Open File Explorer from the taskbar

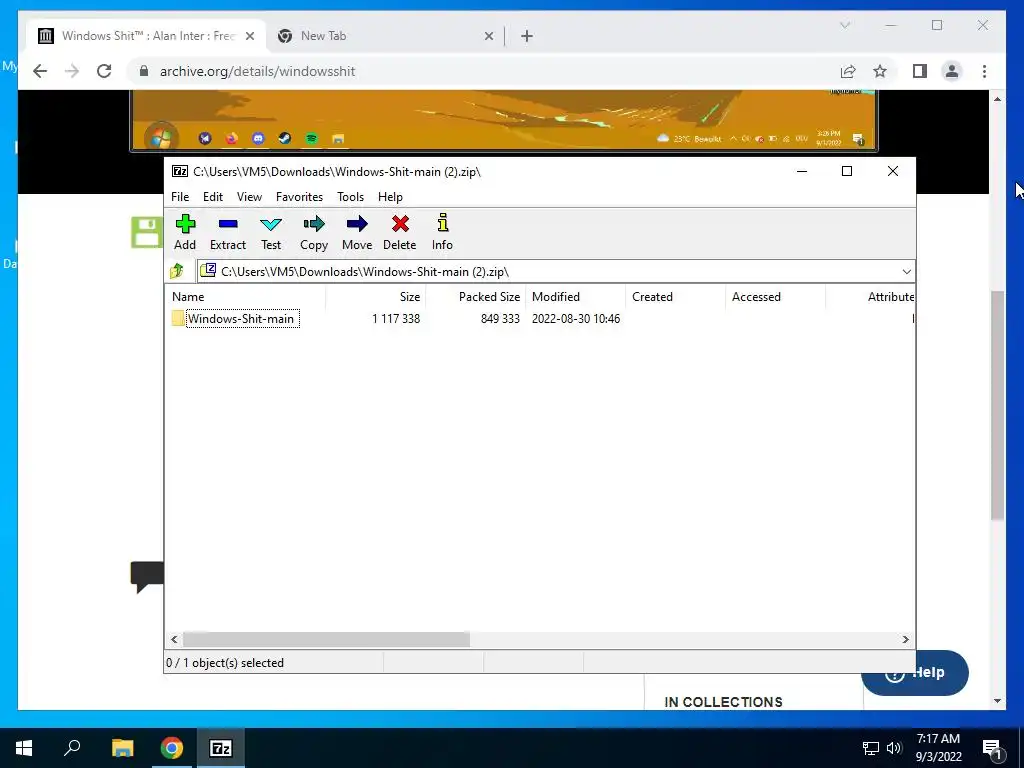(x=122, y=748)
